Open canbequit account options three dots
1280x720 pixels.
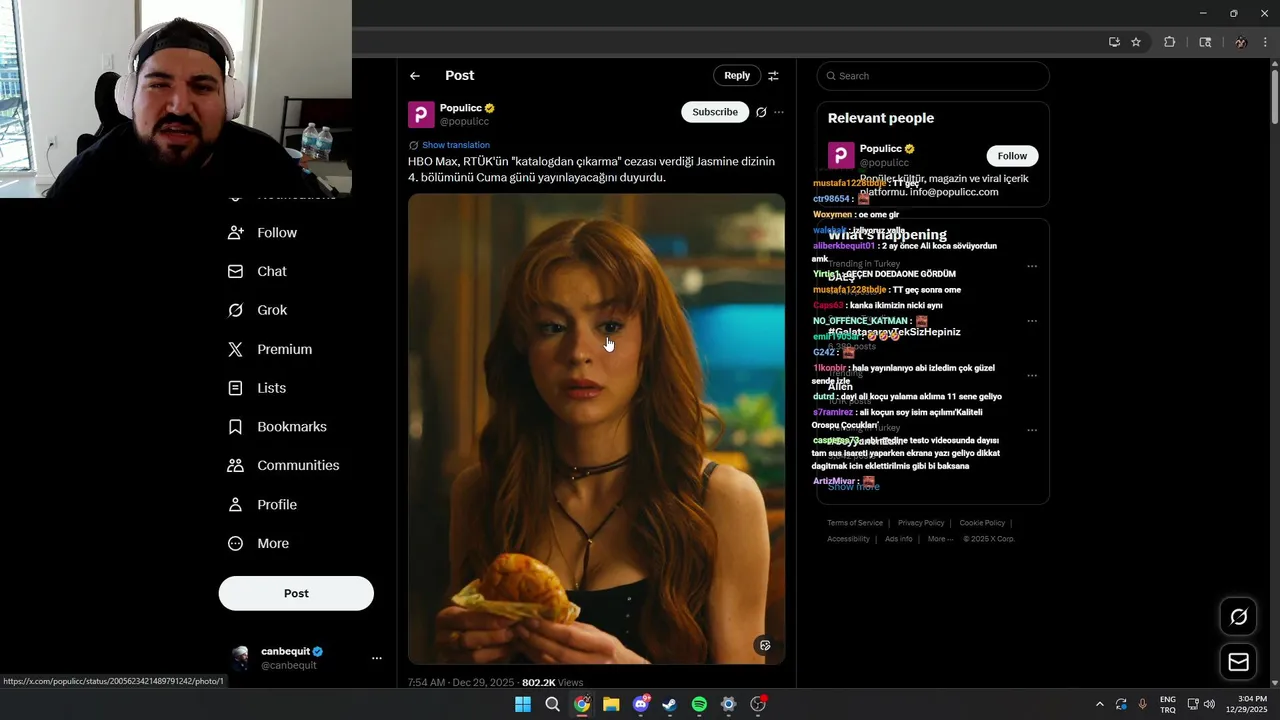coord(377,658)
